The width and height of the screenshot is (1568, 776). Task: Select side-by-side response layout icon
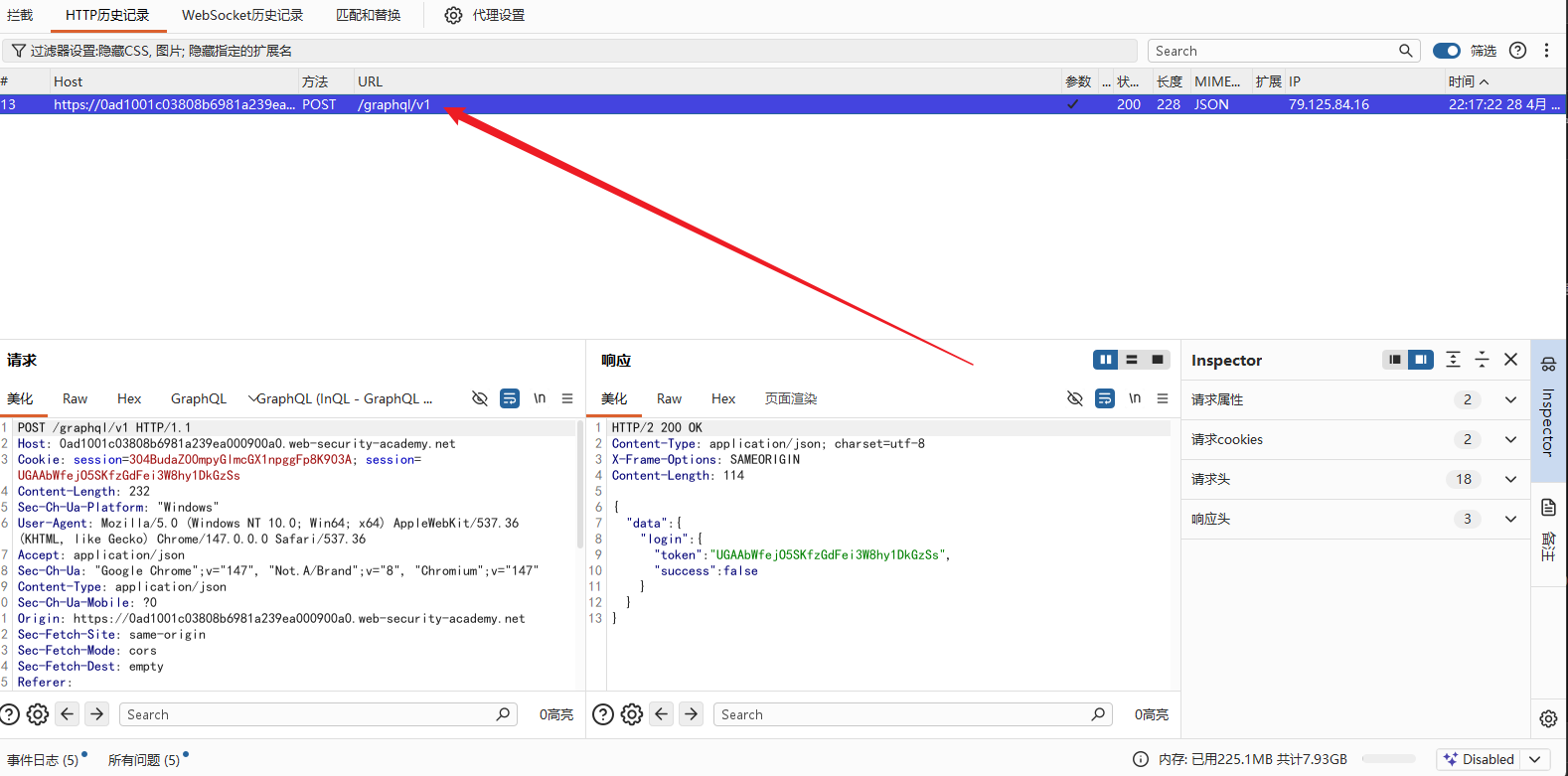click(1105, 360)
